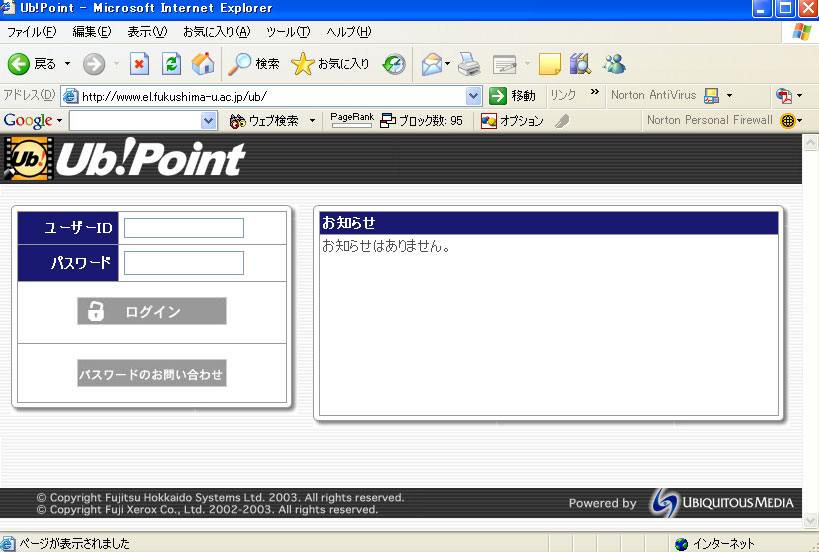Go to Home page icon
Screen dimensions: 819x552
[203, 64]
